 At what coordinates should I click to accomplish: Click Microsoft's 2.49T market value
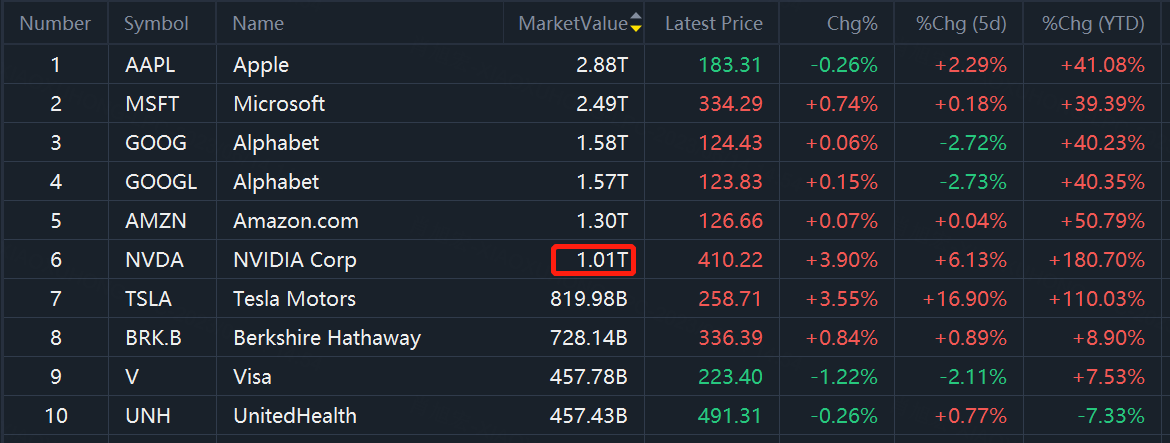tap(602, 104)
